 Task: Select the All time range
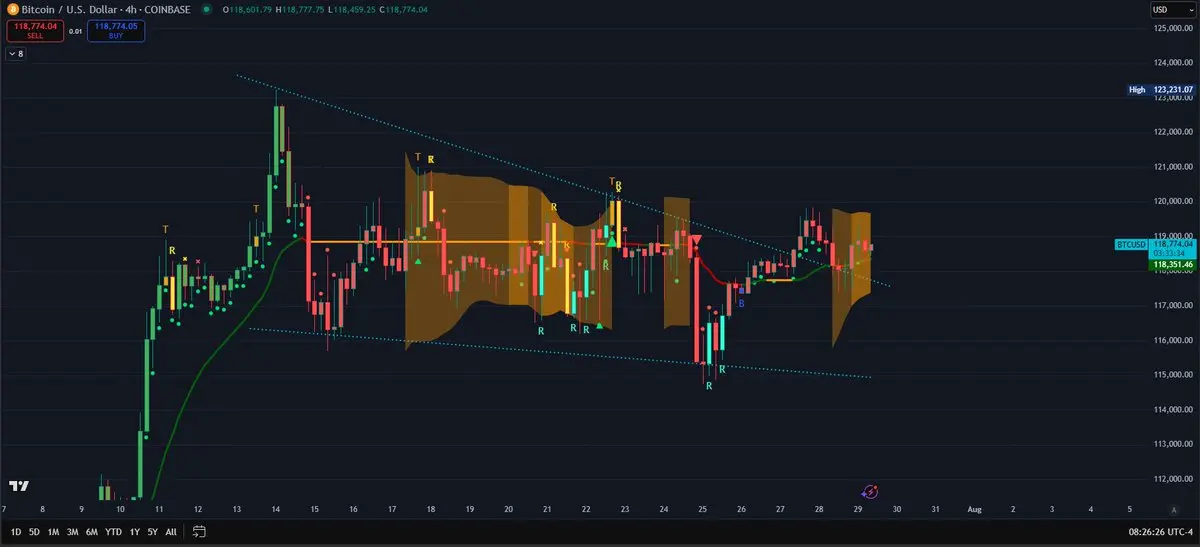click(171, 531)
